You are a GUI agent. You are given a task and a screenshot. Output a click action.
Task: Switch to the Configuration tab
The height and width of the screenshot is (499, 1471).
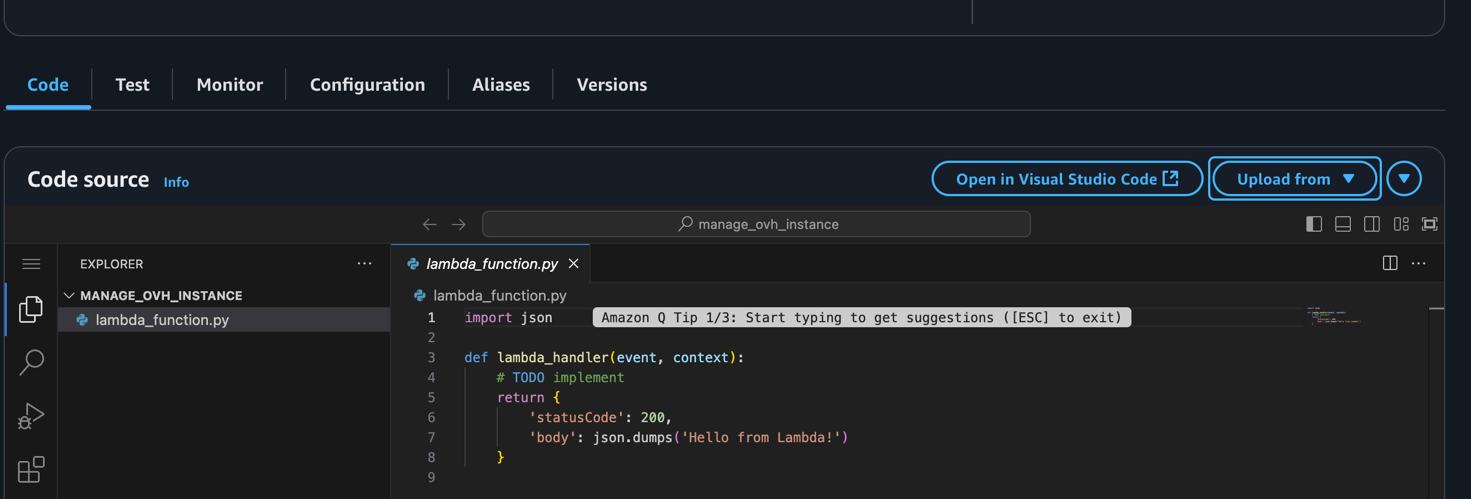pos(367,85)
